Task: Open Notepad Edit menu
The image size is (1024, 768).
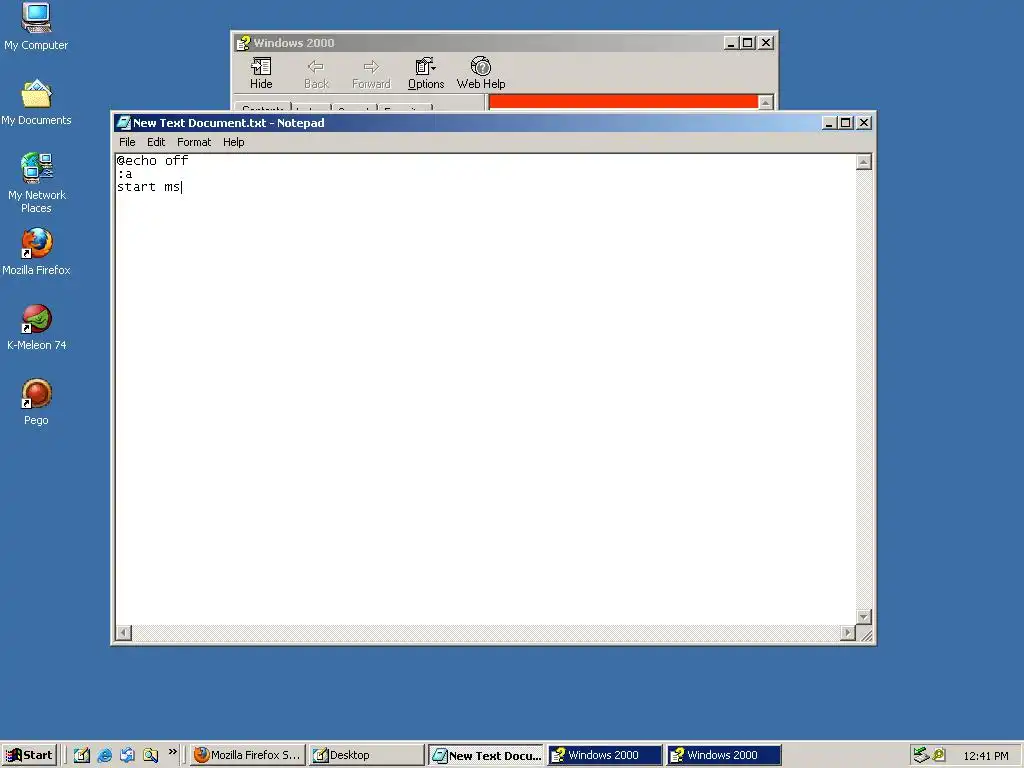Action: point(155,142)
